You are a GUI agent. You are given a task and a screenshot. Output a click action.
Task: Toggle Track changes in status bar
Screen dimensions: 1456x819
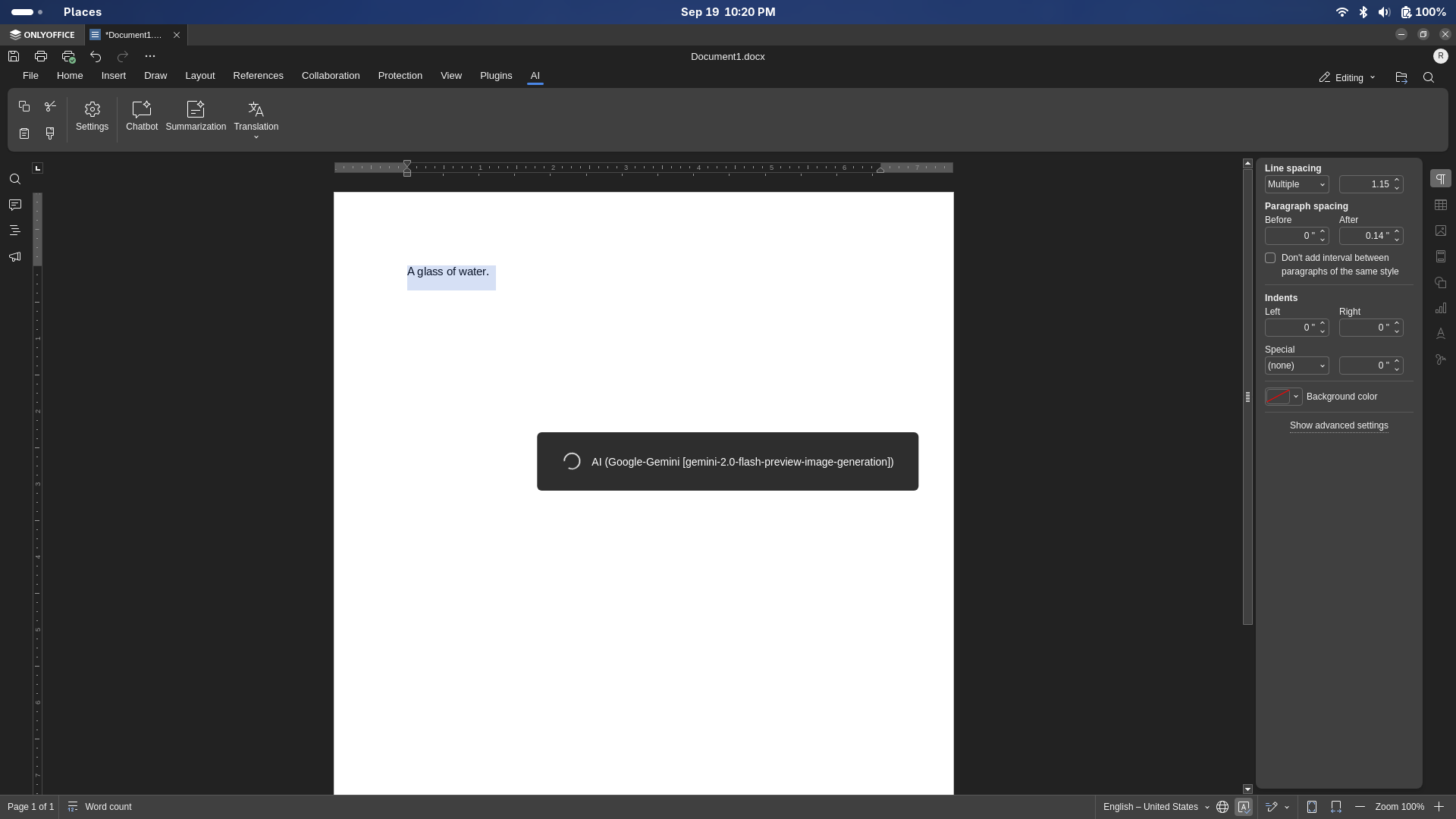[x=1272, y=807]
